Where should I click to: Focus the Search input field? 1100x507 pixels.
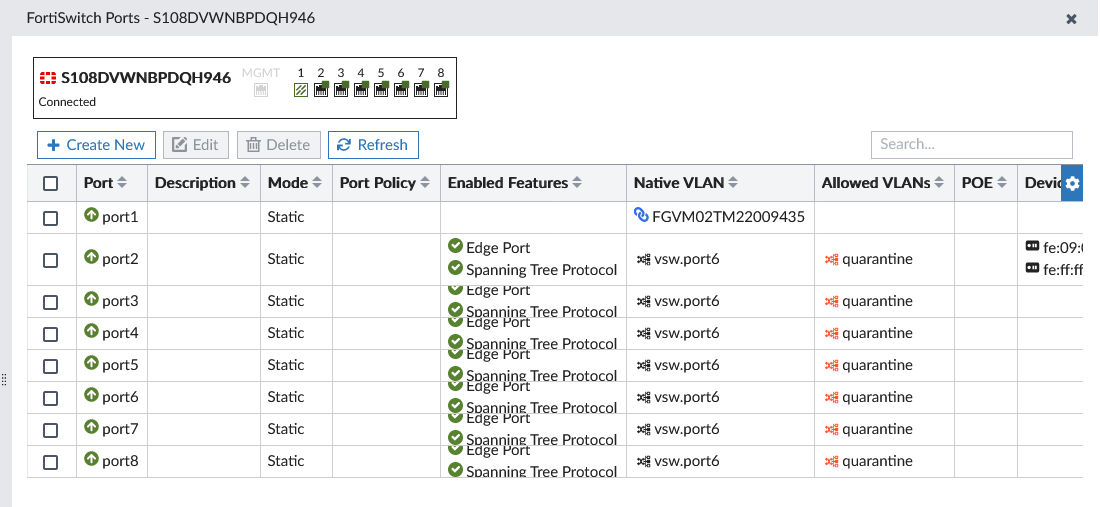pyautogui.click(x=971, y=145)
